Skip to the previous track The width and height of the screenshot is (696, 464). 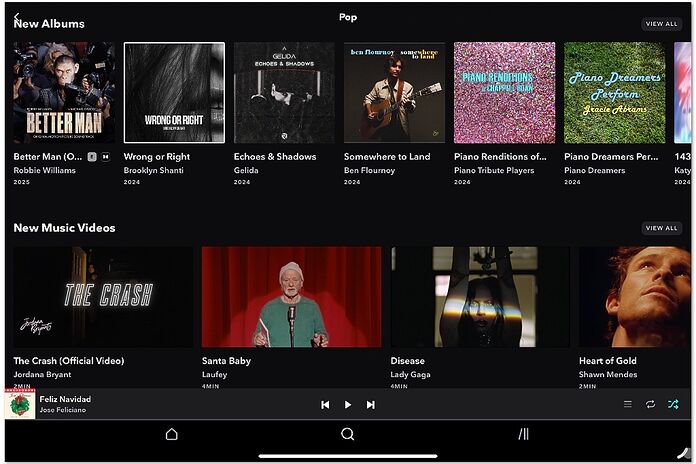(325, 405)
